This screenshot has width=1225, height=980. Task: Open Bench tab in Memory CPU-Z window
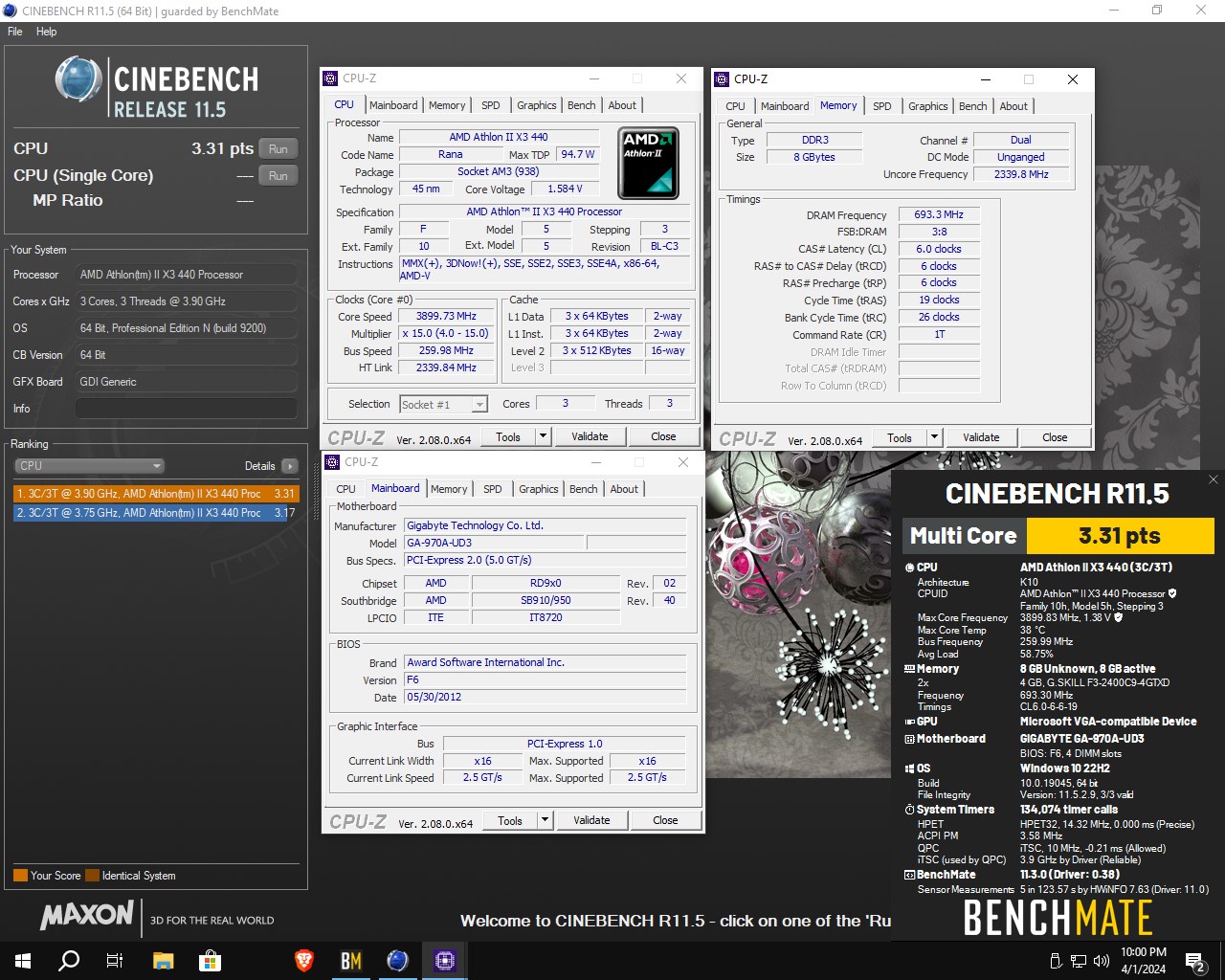(972, 106)
